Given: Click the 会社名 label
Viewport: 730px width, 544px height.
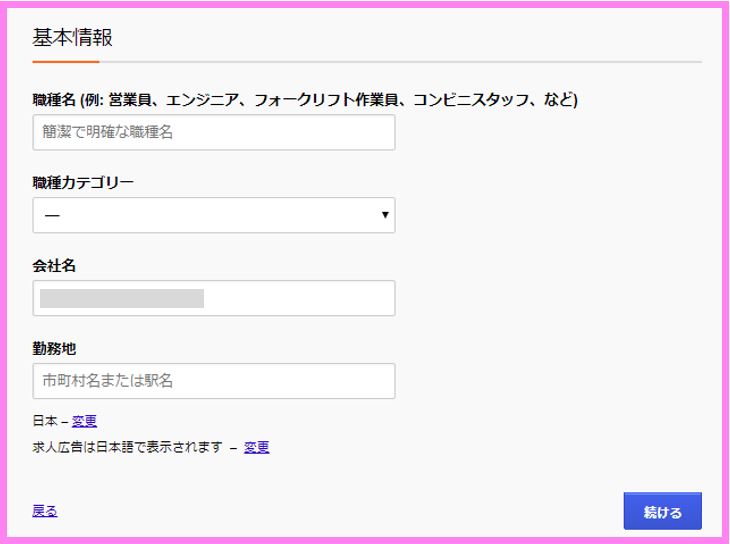Looking at the screenshot, I should (54, 265).
